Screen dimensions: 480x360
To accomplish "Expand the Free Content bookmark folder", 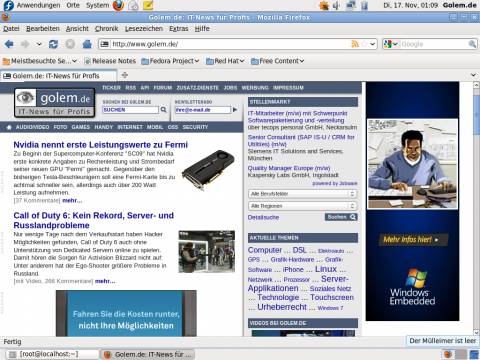I will point(277,61).
